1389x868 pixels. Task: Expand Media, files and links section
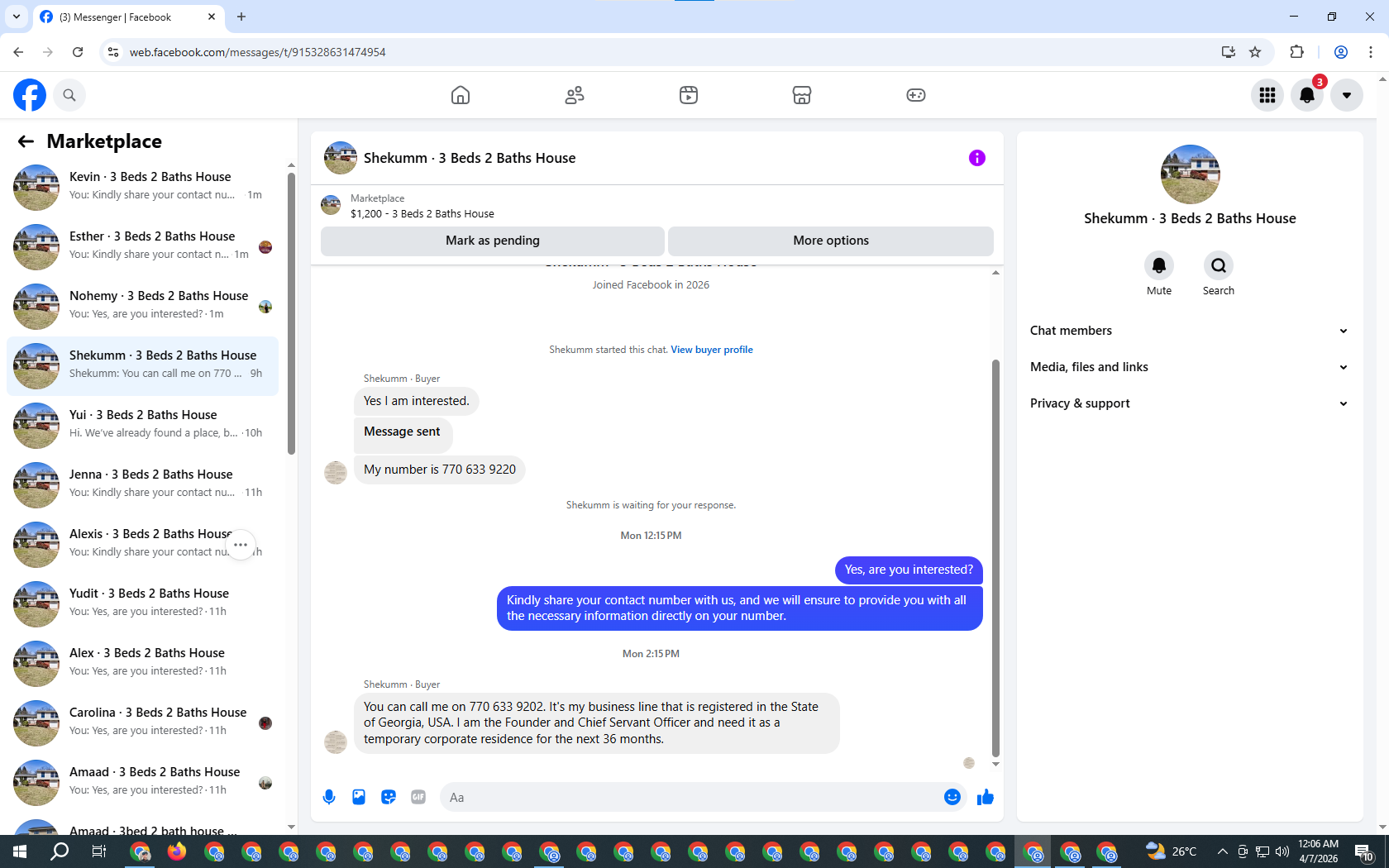1190,367
